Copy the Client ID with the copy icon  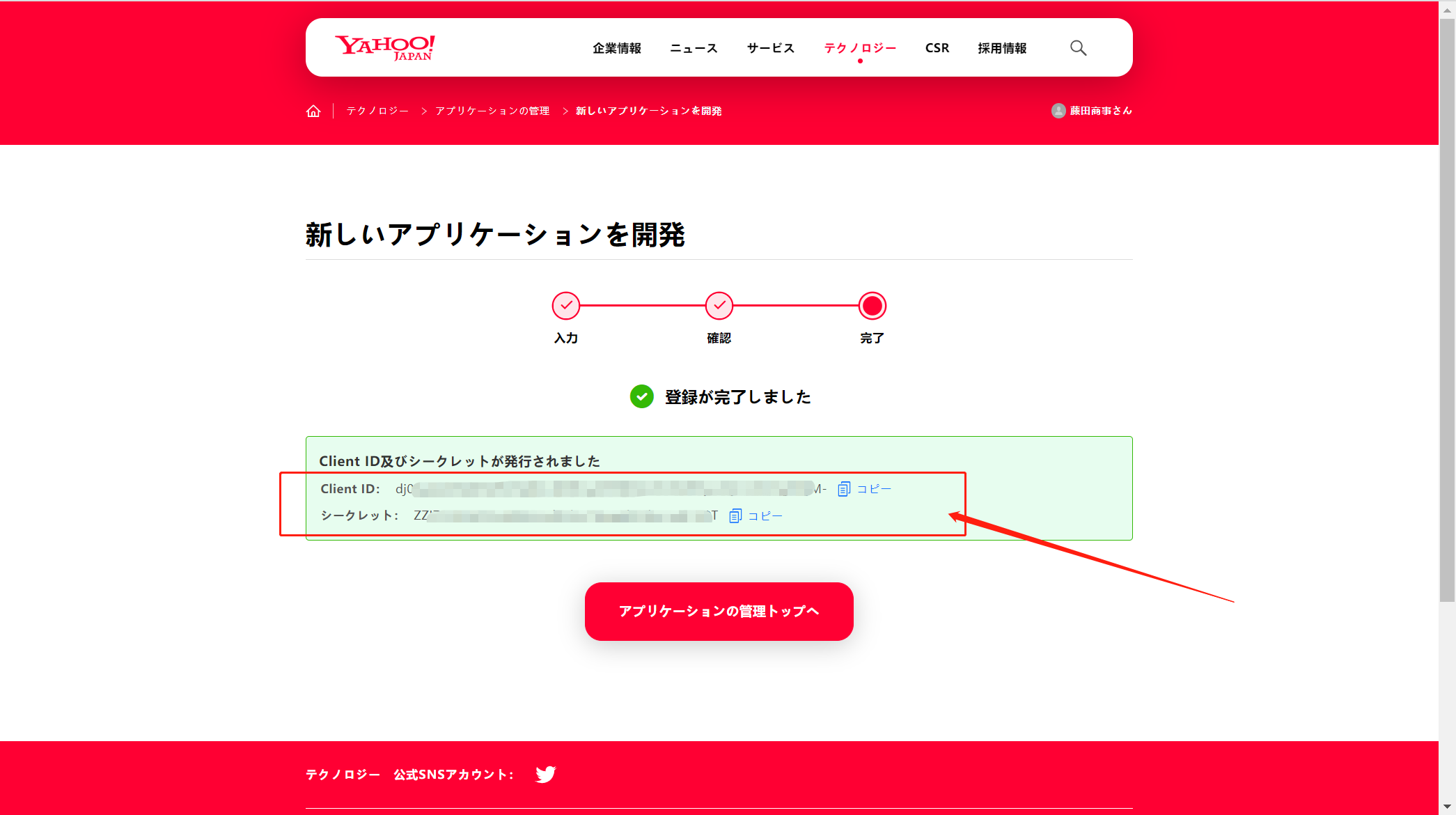[844, 489]
